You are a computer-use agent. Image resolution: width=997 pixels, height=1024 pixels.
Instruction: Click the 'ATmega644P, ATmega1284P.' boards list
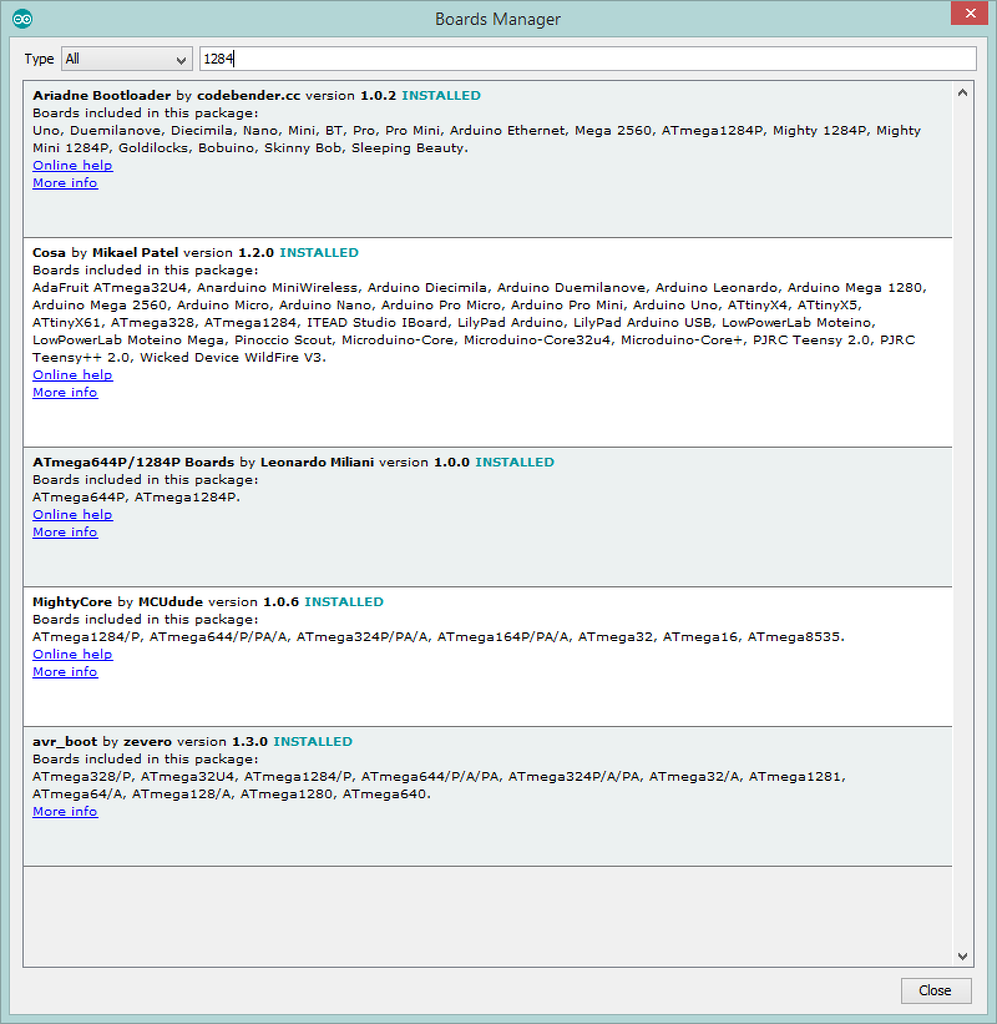[136, 498]
